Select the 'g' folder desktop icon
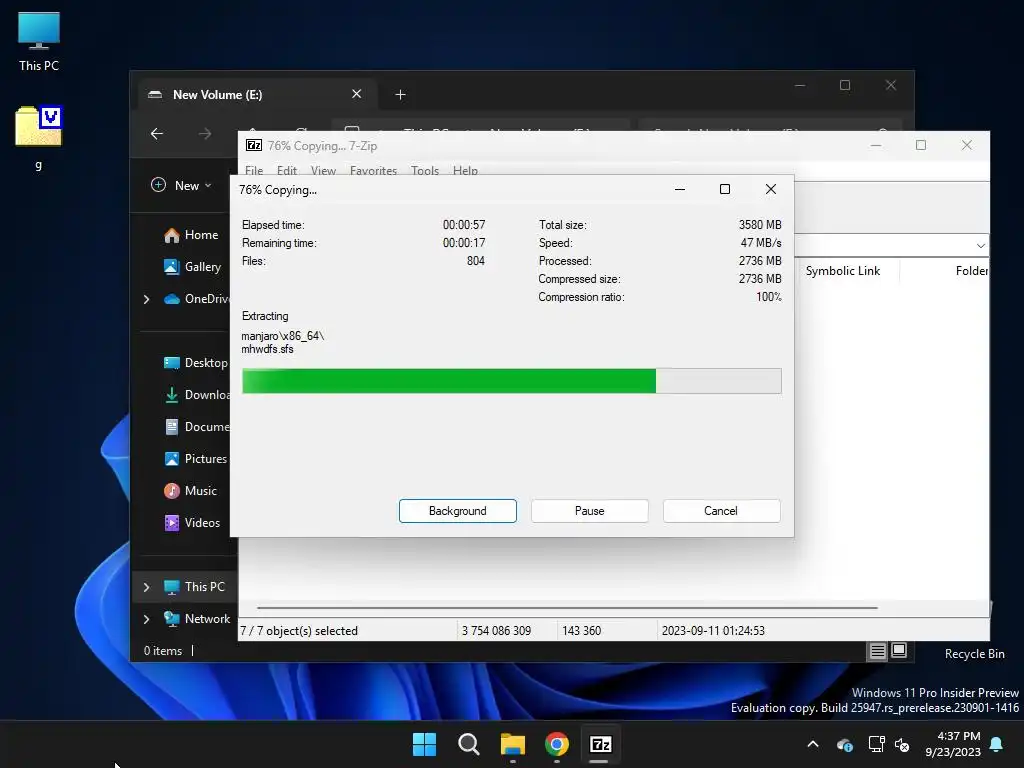The width and height of the screenshot is (1024, 768). (39, 137)
